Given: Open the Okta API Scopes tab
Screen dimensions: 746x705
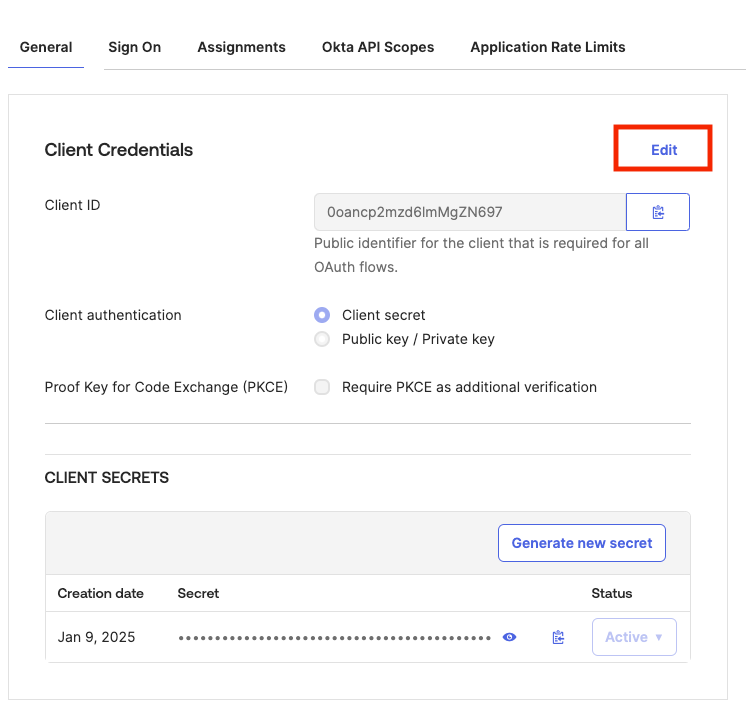Looking at the screenshot, I should pos(378,47).
